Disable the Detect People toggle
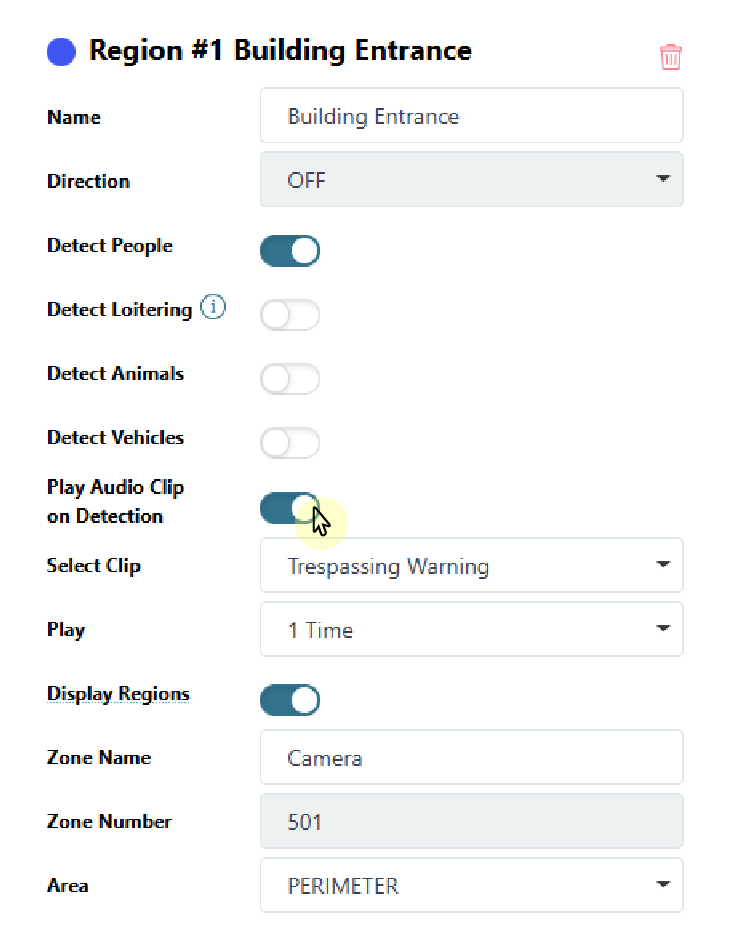Image resolution: width=737 pixels, height=944 pixels. [290, 250]
